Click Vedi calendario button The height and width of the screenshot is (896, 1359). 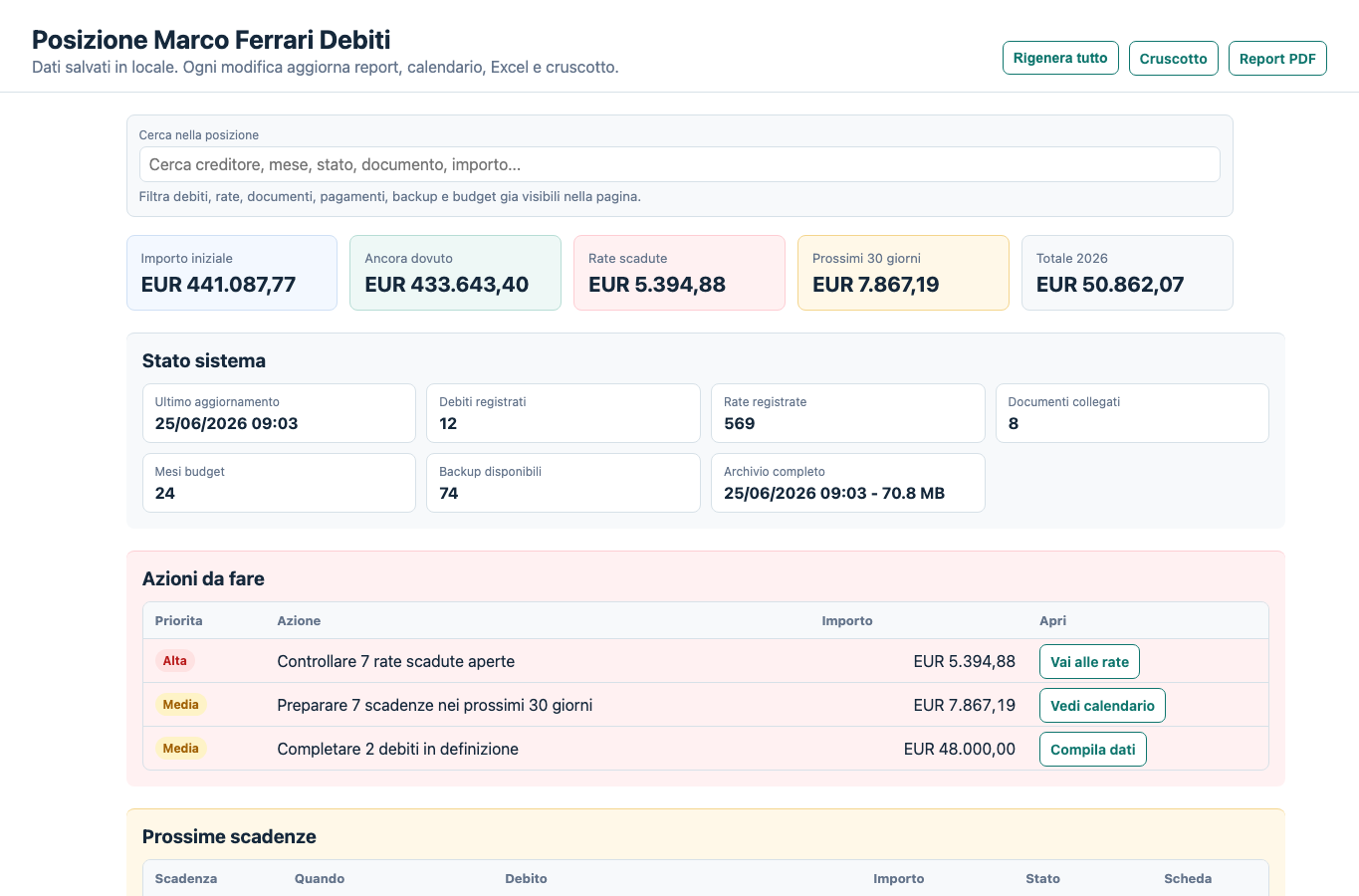pyautogui.click(x=1102, y=705)
